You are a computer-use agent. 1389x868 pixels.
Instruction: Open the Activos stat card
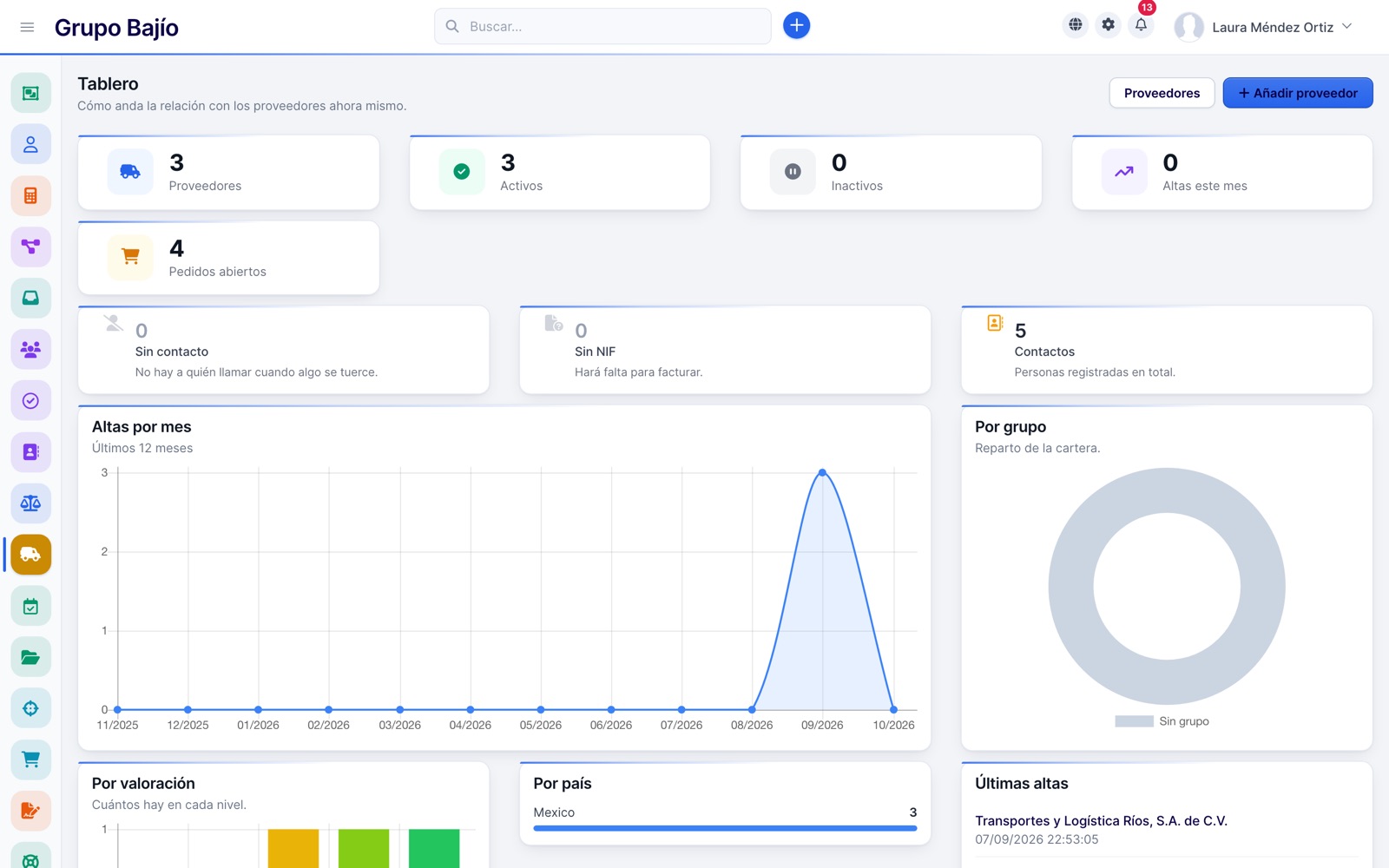pyautogui.click(x=560, y=172)
